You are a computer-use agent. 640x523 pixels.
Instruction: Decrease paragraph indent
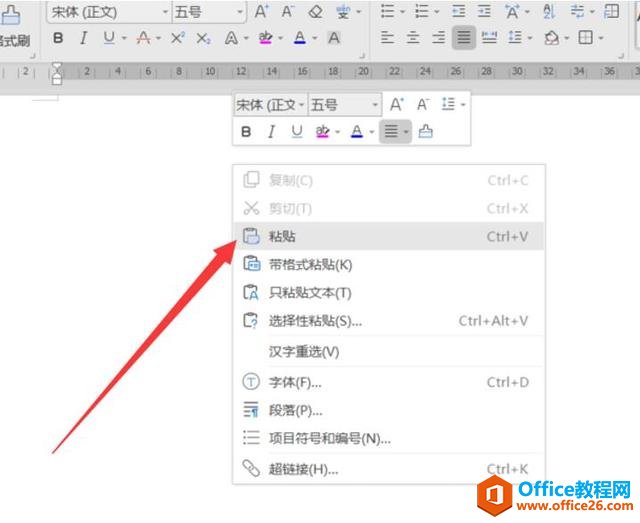(x=459, y=11)
